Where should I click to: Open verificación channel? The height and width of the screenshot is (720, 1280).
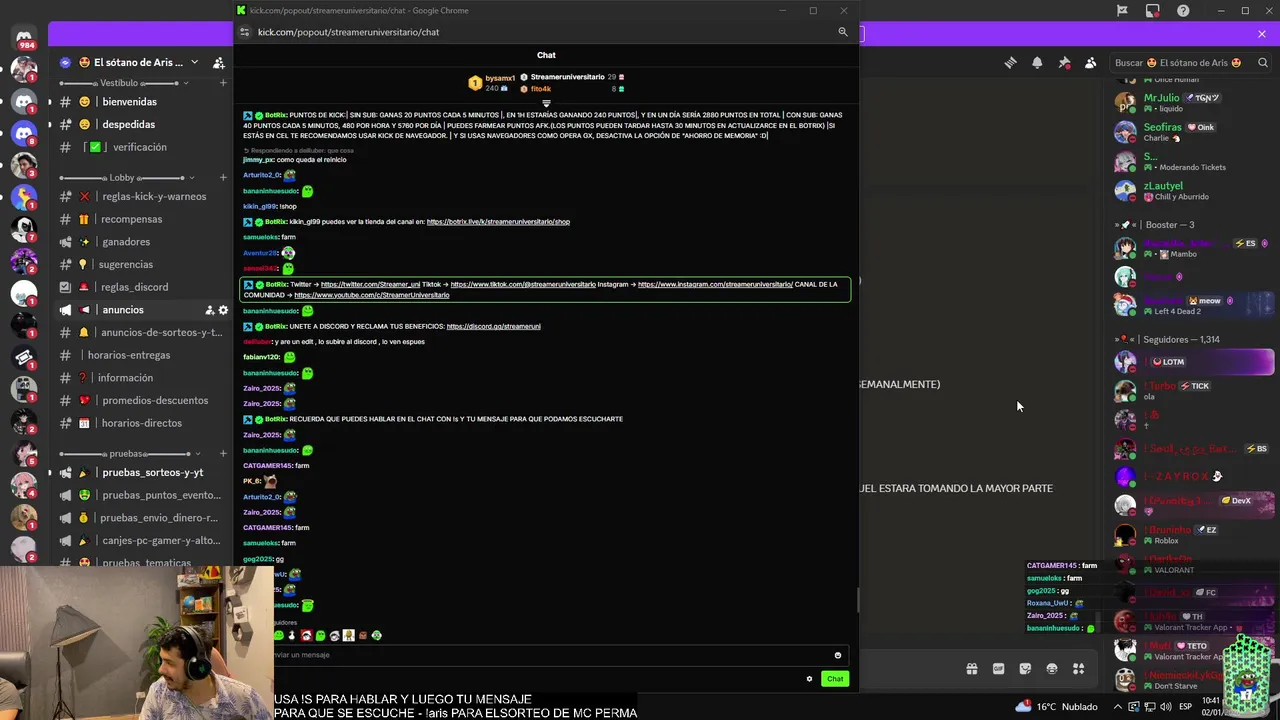[x=140, y=147]
